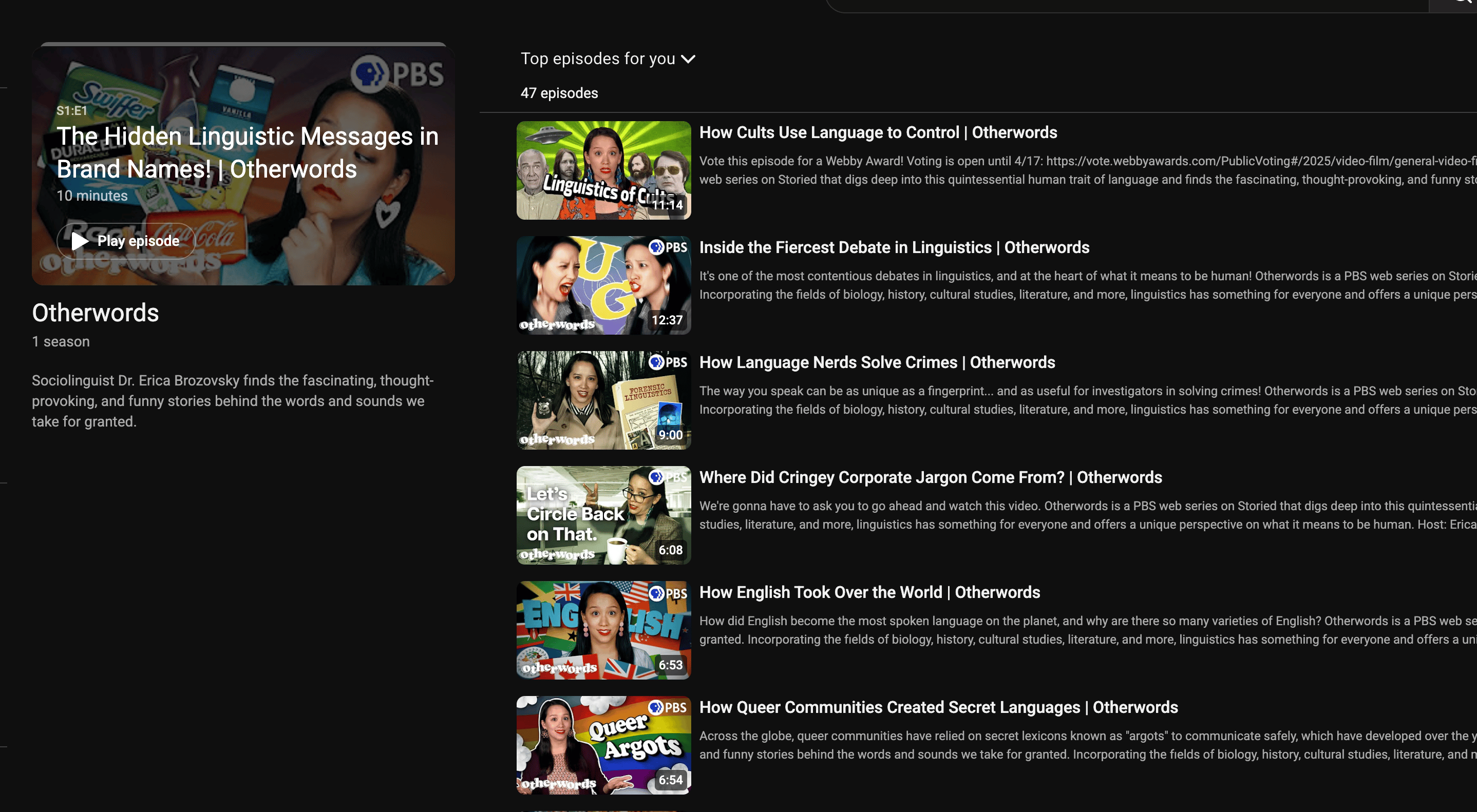Click description starting How did English become

pyautogui.click(x=1088, y=630)
